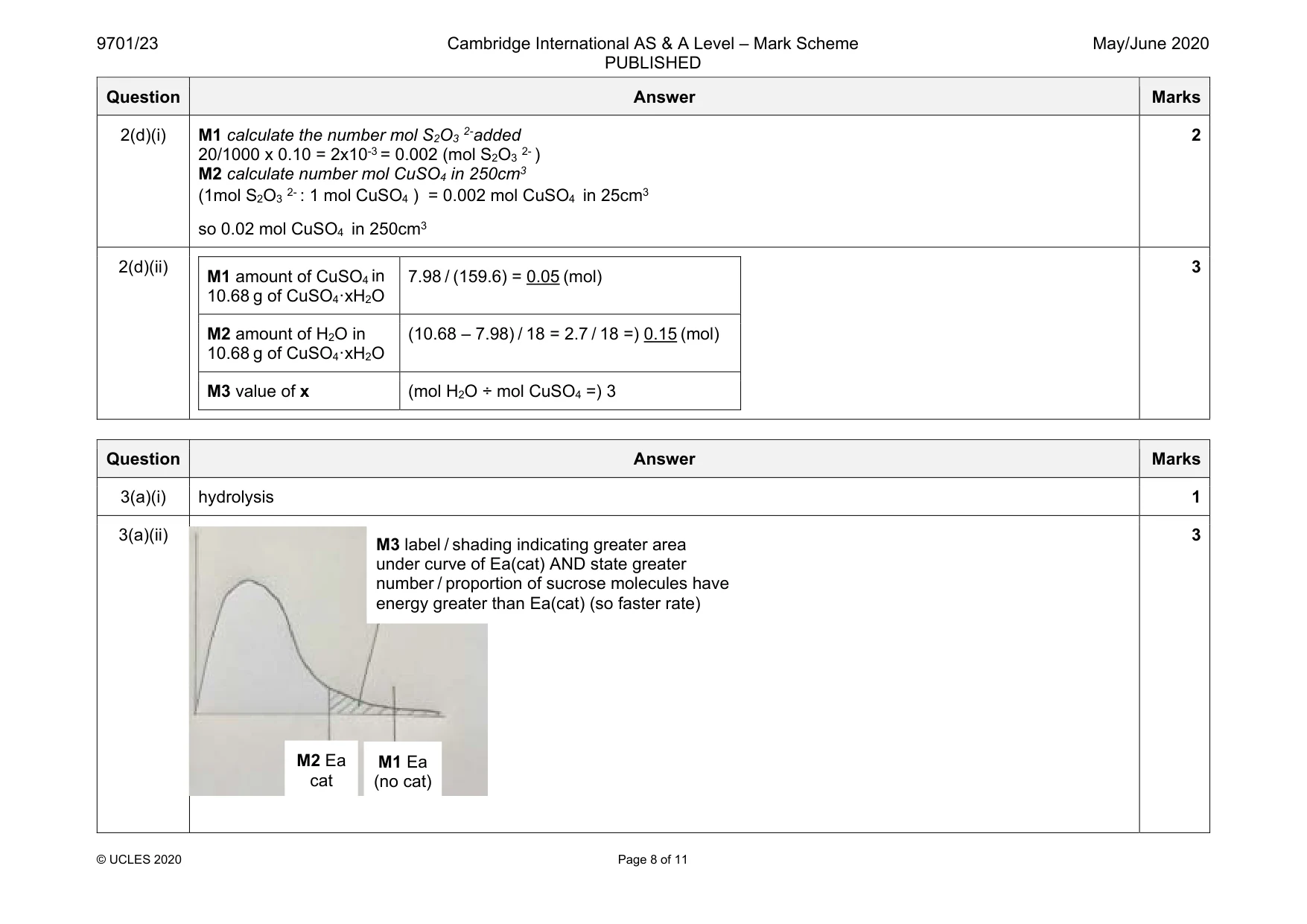Click the answer 'hydrolysis'
1307x924 pixels.
[x=236, y=497]
